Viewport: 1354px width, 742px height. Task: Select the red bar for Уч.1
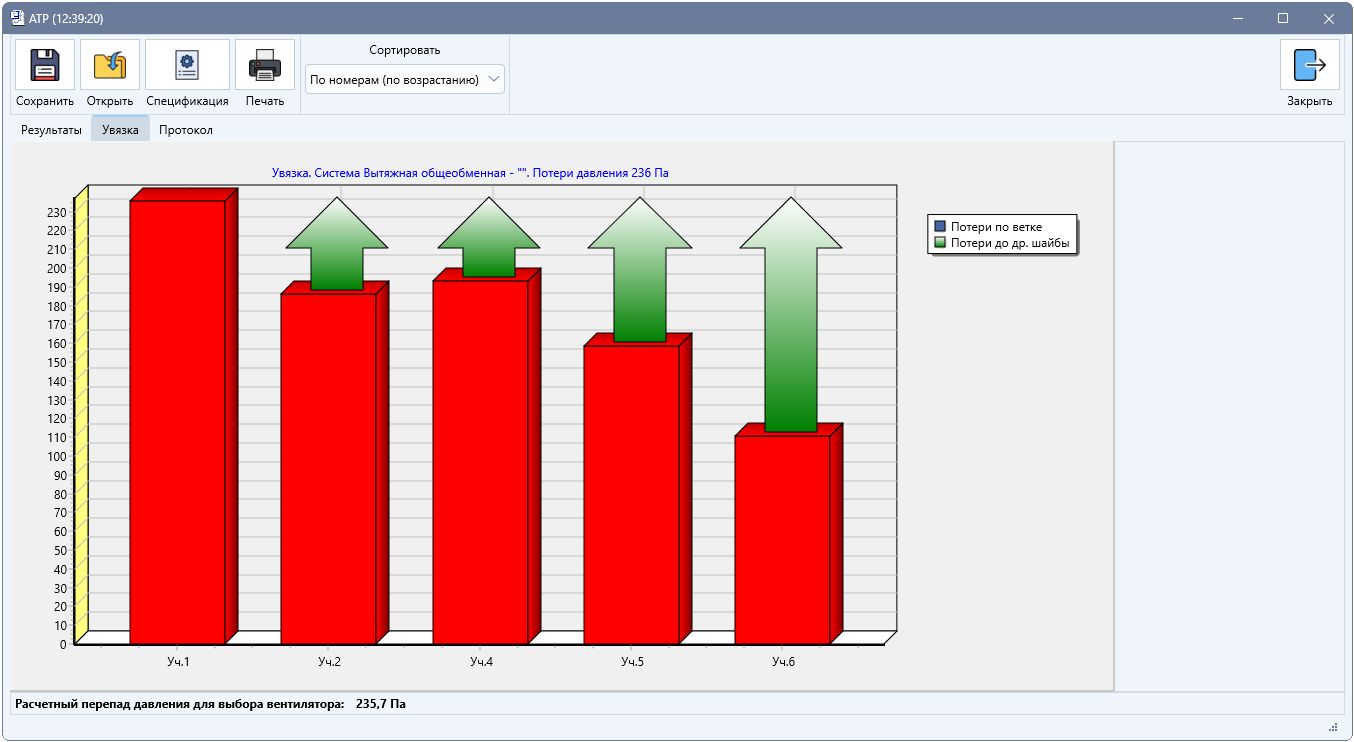(x=178, y=422)
